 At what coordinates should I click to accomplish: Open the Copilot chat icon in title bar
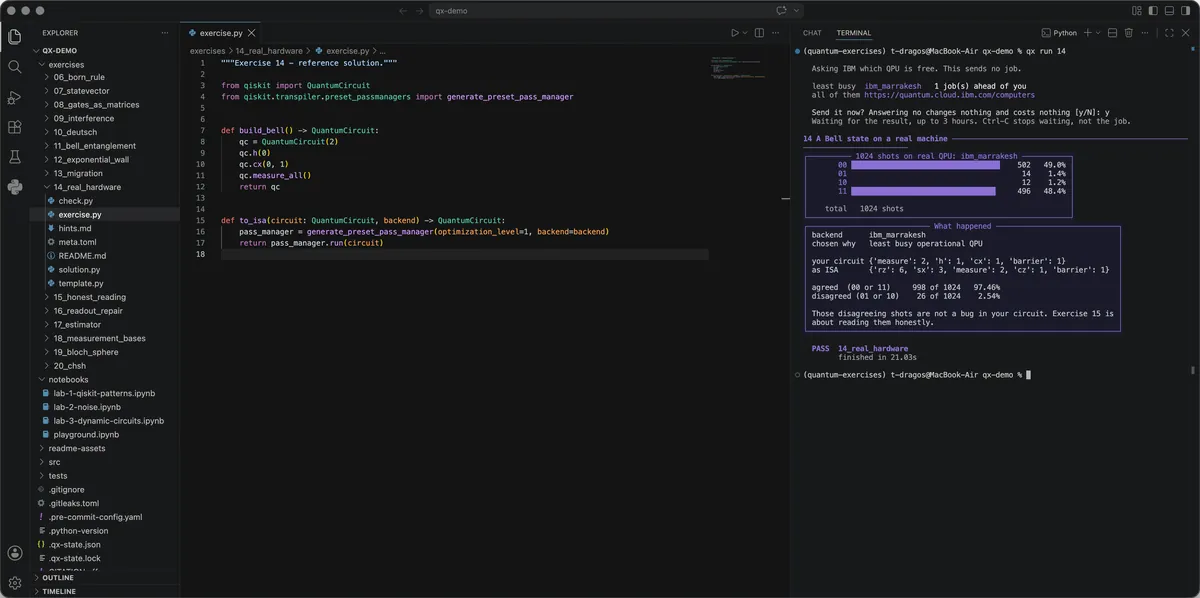click(x=781, y=11)
